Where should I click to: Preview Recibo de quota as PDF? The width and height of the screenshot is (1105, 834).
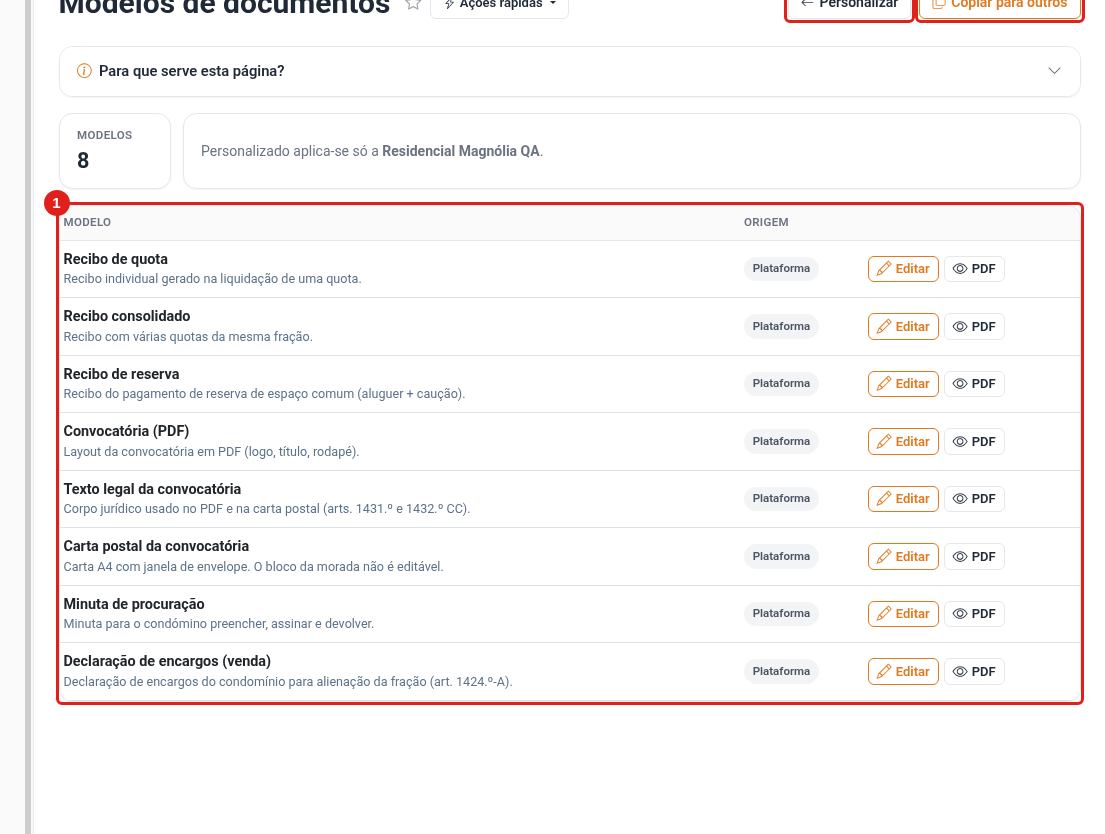tap(974, 269)
